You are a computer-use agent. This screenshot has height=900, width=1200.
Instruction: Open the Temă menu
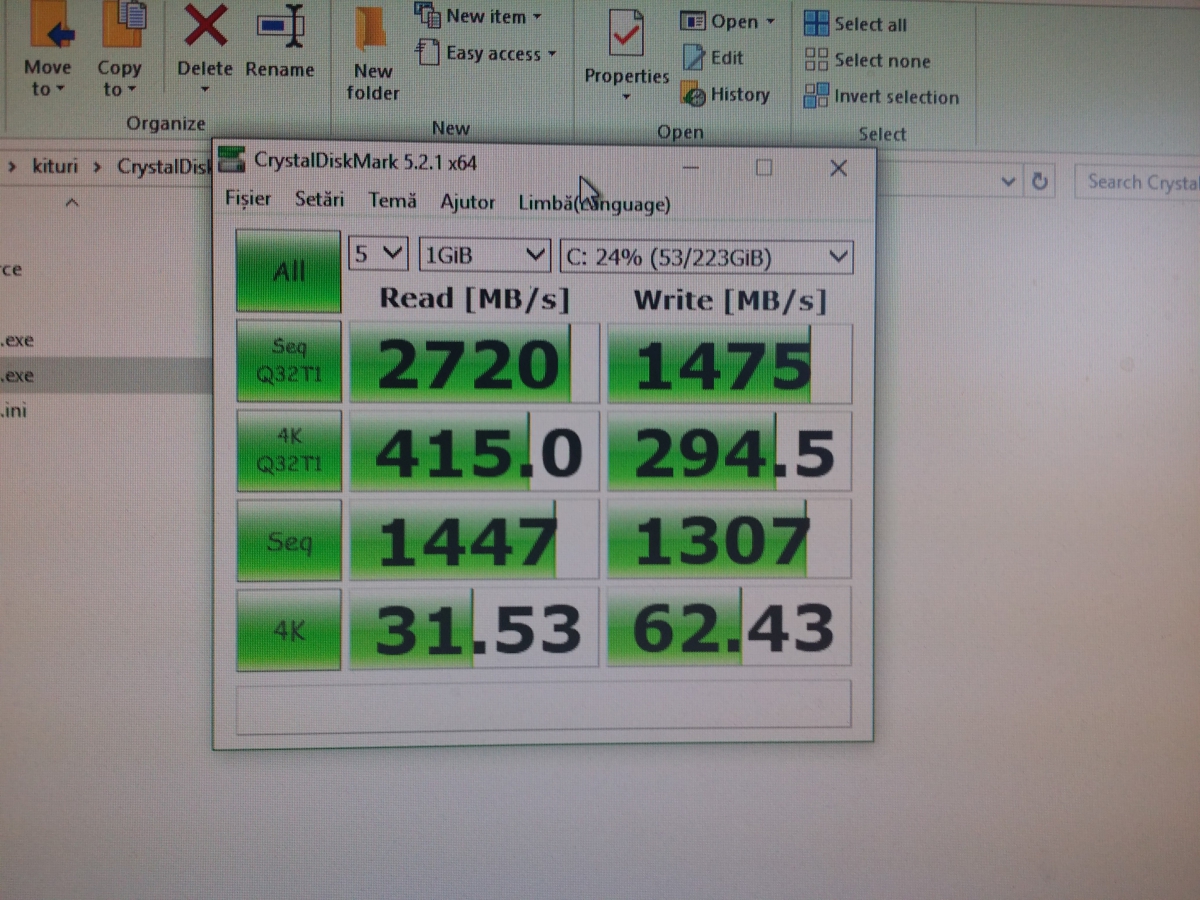(x=393, y=201)
